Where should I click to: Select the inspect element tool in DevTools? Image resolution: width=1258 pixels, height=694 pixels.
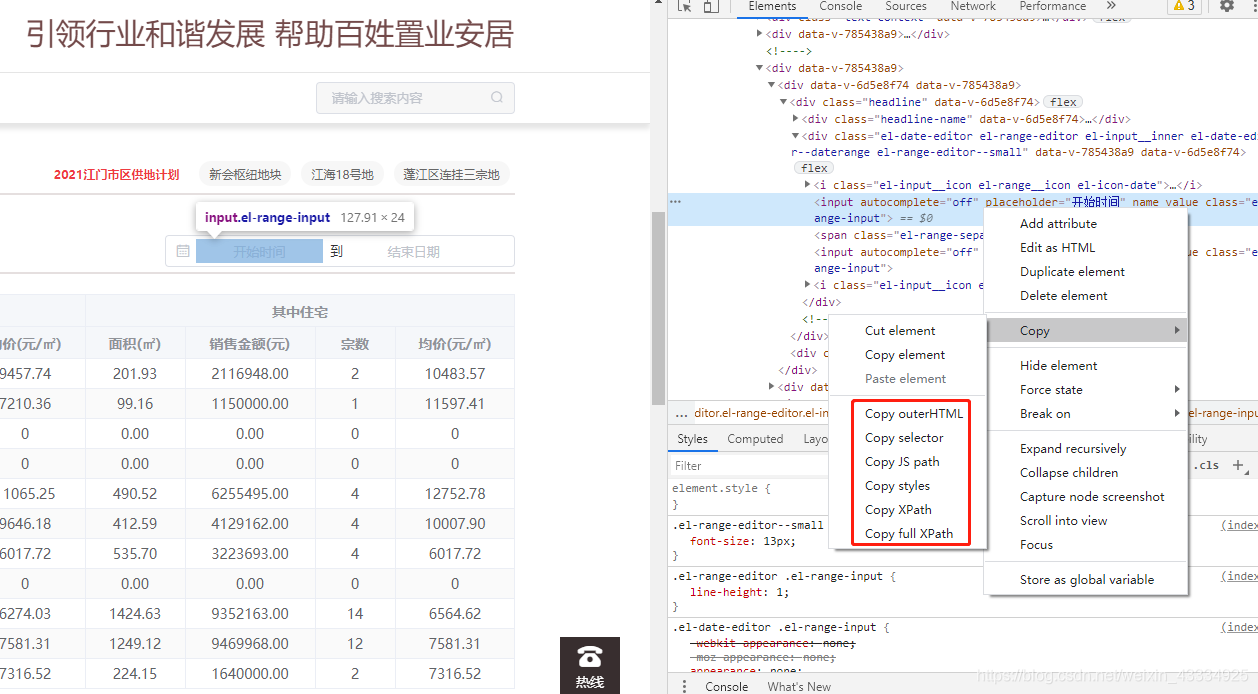click(x=685, y=7)
